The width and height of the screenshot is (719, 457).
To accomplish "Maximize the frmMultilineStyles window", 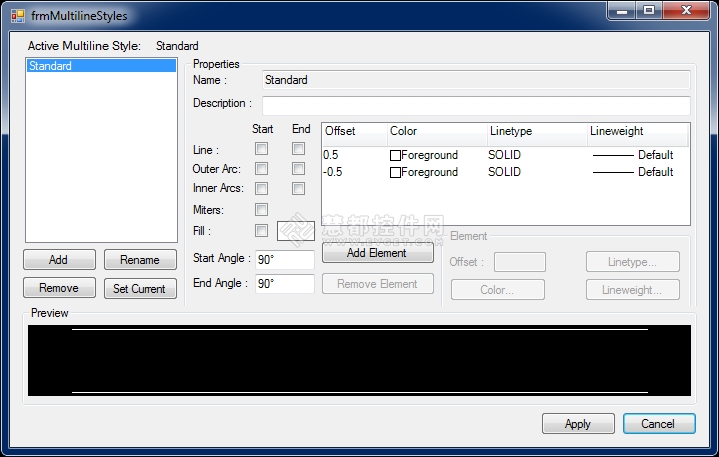I will pos(649,11).
